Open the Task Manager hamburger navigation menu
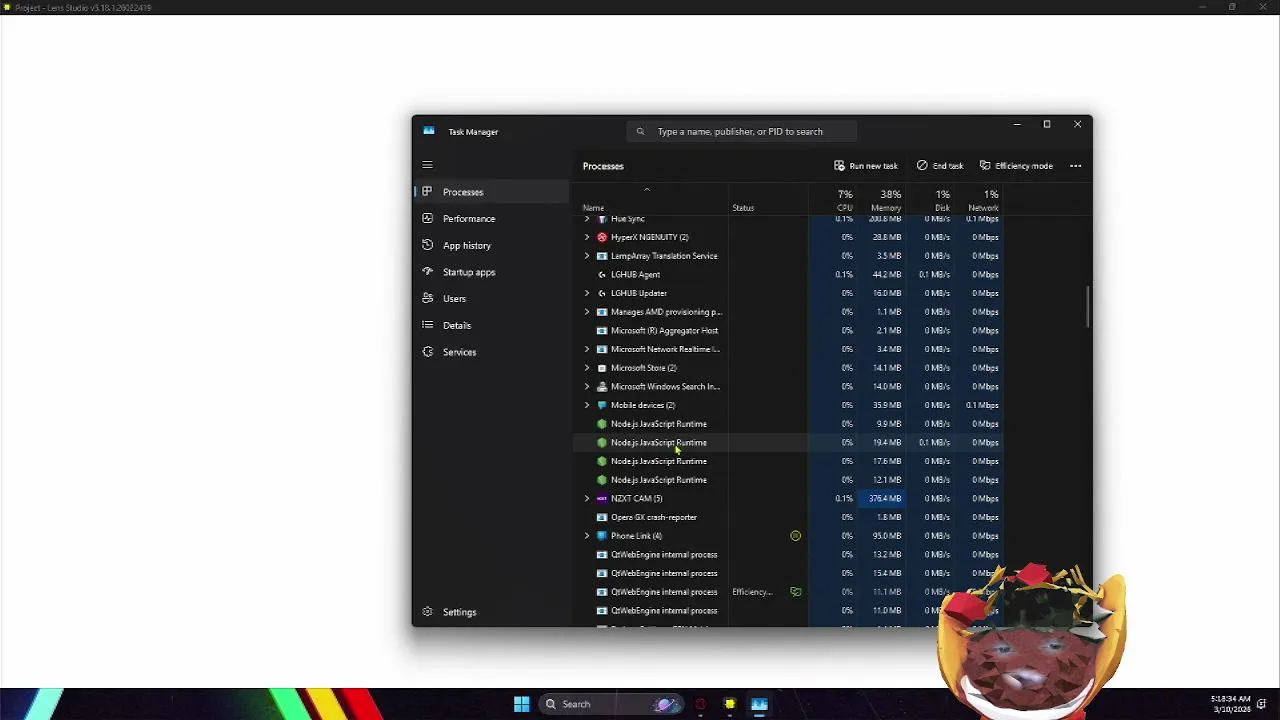The width and height of the screenshot is (1280, 720). click(427, 165)
